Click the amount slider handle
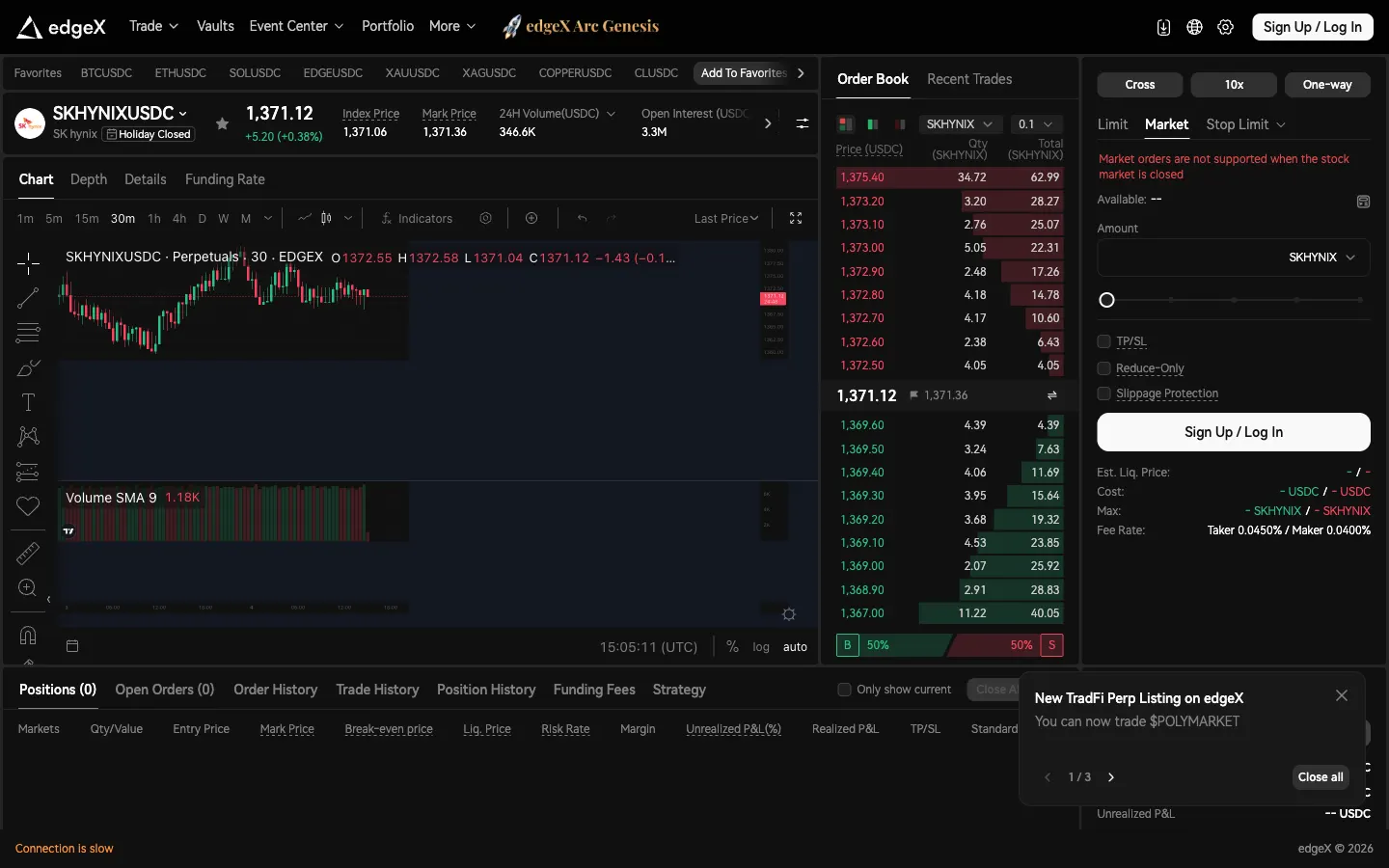Image resolution: width=1389 pixels, height=868 pixels. coord(1107,300)
